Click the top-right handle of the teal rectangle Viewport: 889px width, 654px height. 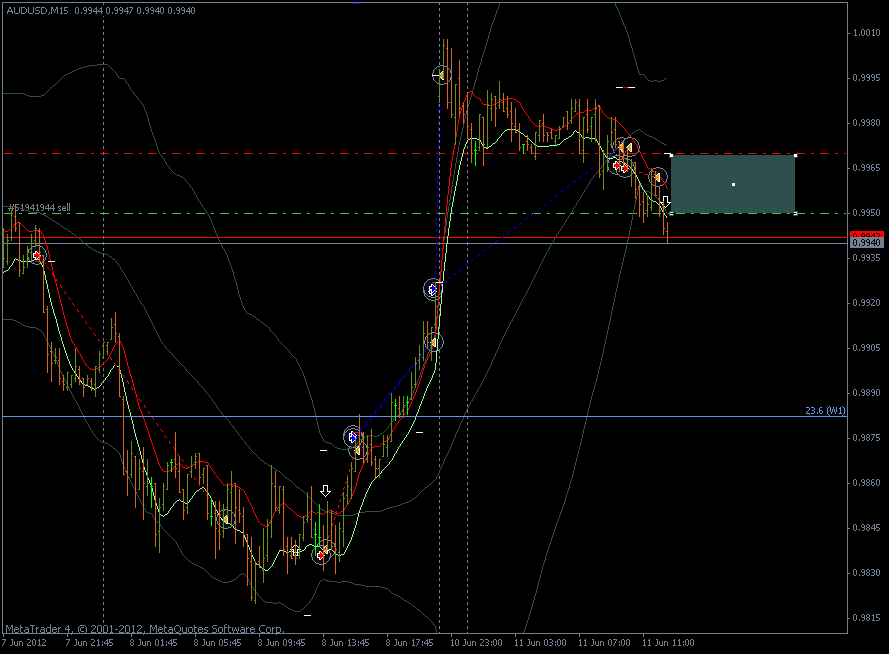click(x=795, y=155)
